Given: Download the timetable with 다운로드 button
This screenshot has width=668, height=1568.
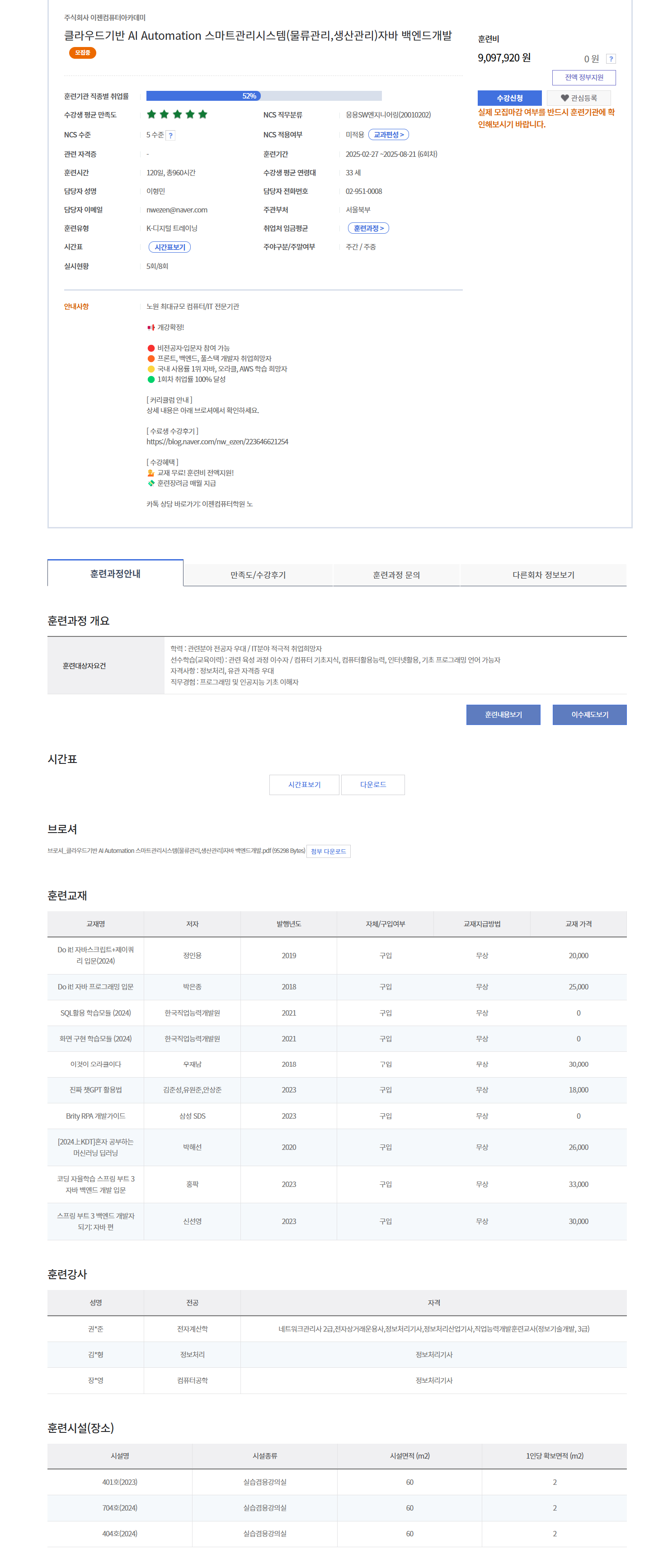Looking at the screenshot, I should click(372, 785).
